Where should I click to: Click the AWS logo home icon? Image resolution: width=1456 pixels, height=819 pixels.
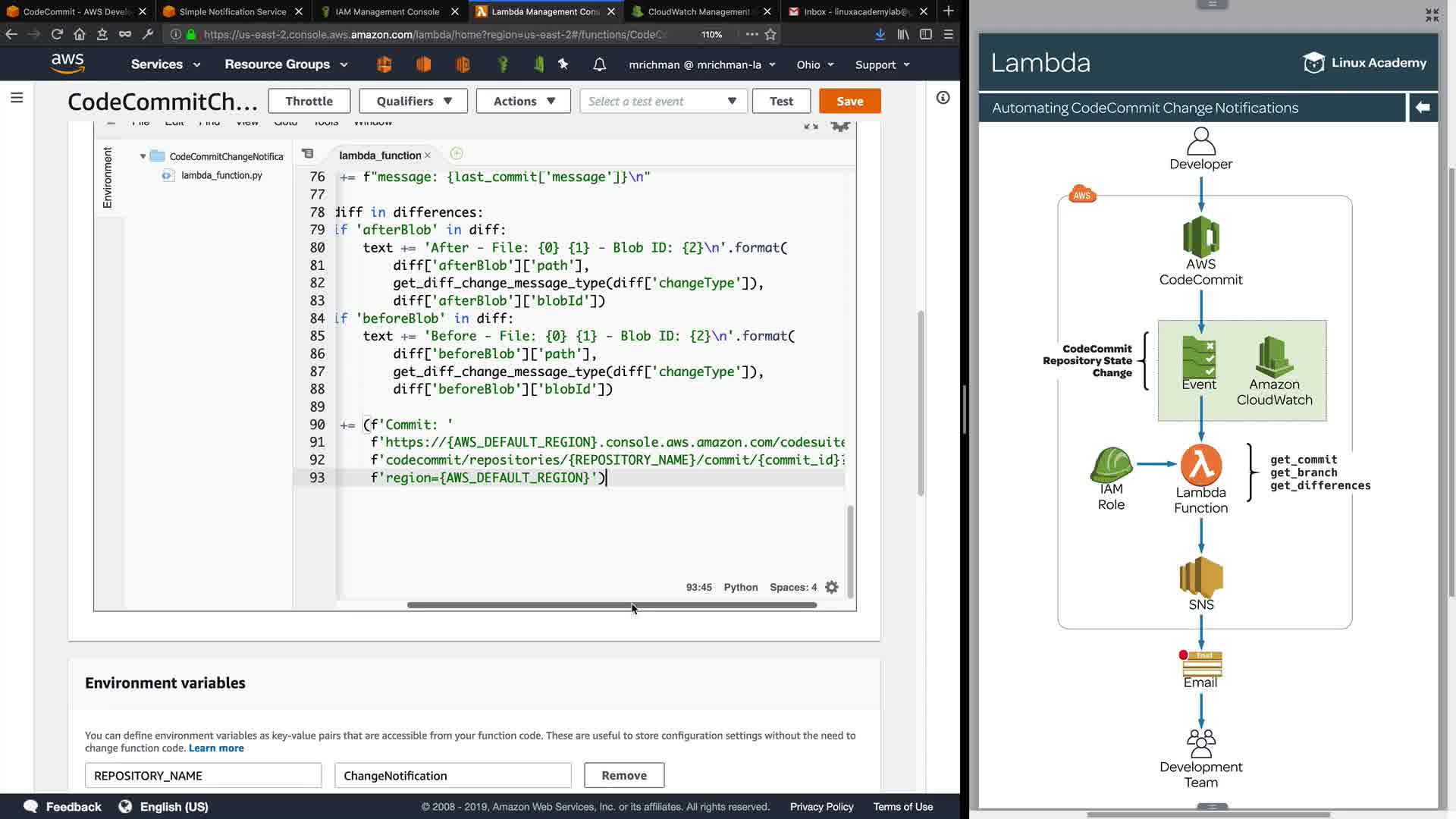point(67,64)
